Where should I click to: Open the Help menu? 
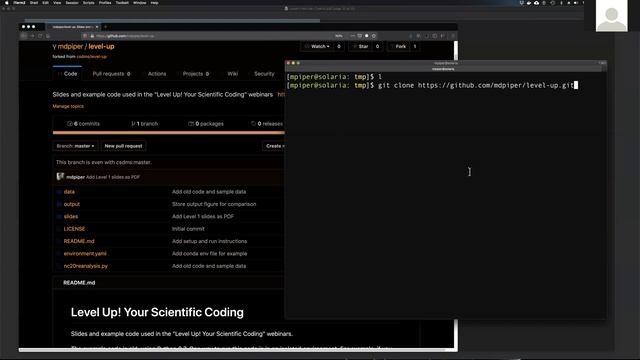point(154,2)
